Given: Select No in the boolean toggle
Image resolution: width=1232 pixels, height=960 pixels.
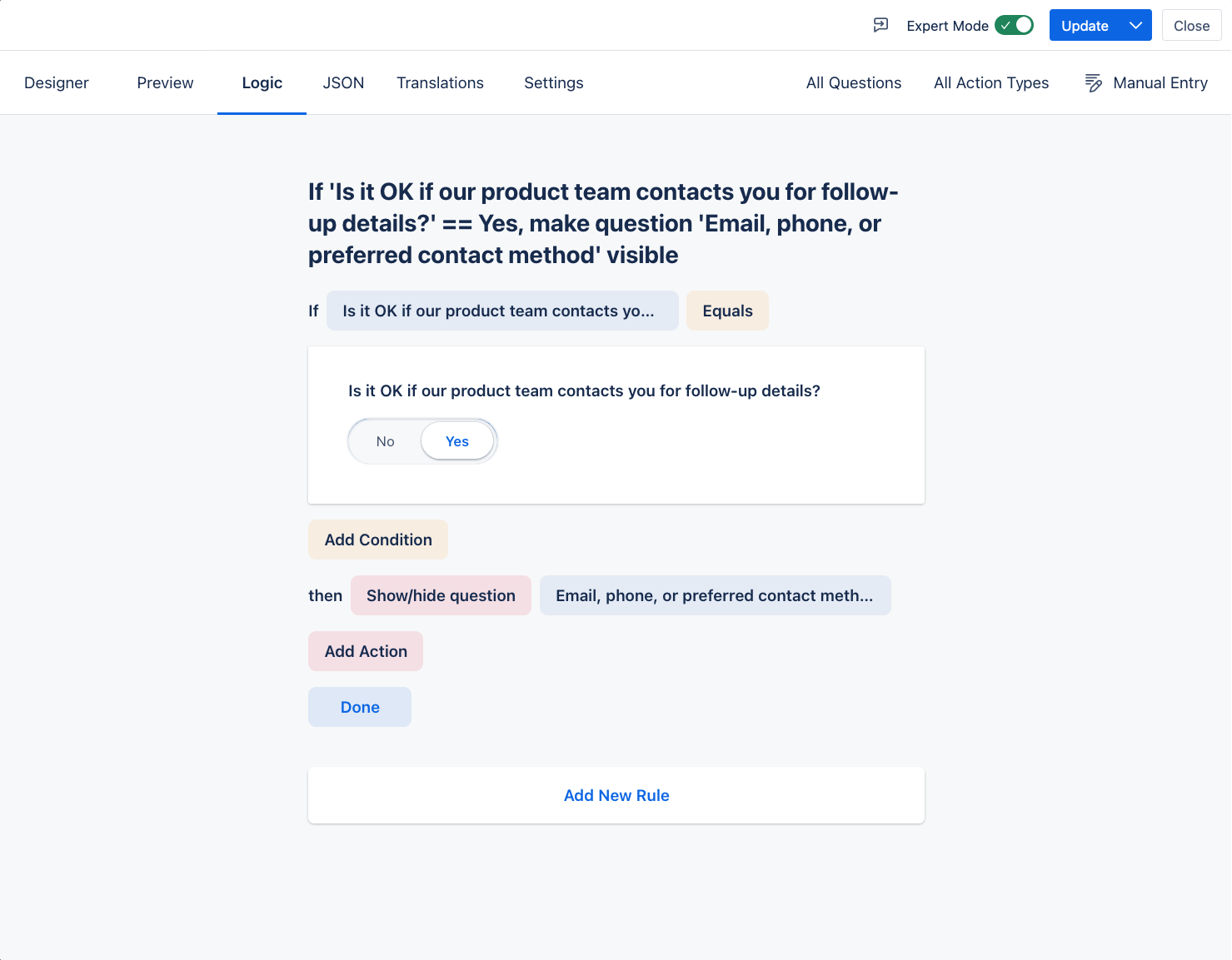Looking at the screenshot, I should pos(385,441).
